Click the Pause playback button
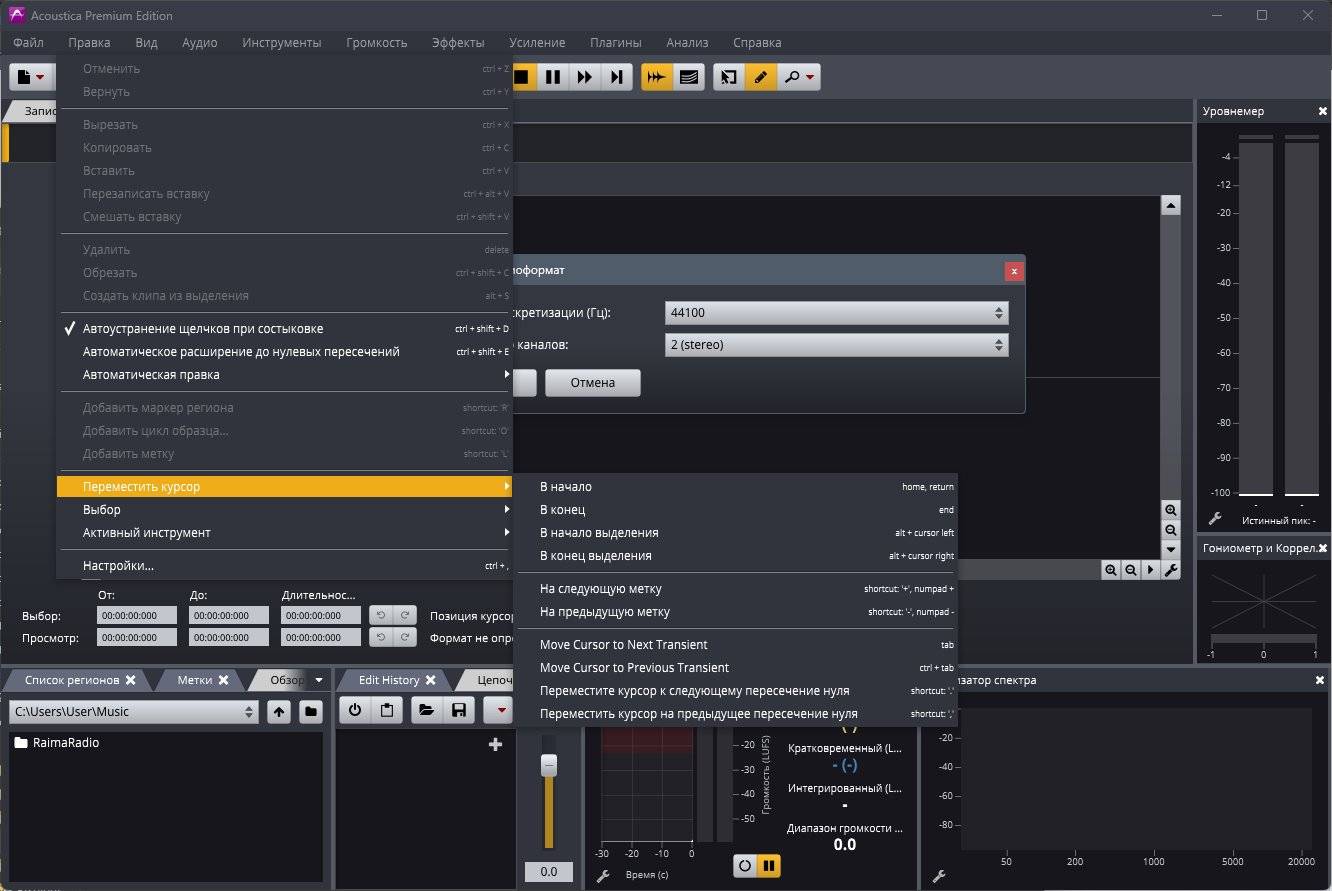Image resolution: width=1332 pixels, height=891 pixels. click(x=553, y=77)
